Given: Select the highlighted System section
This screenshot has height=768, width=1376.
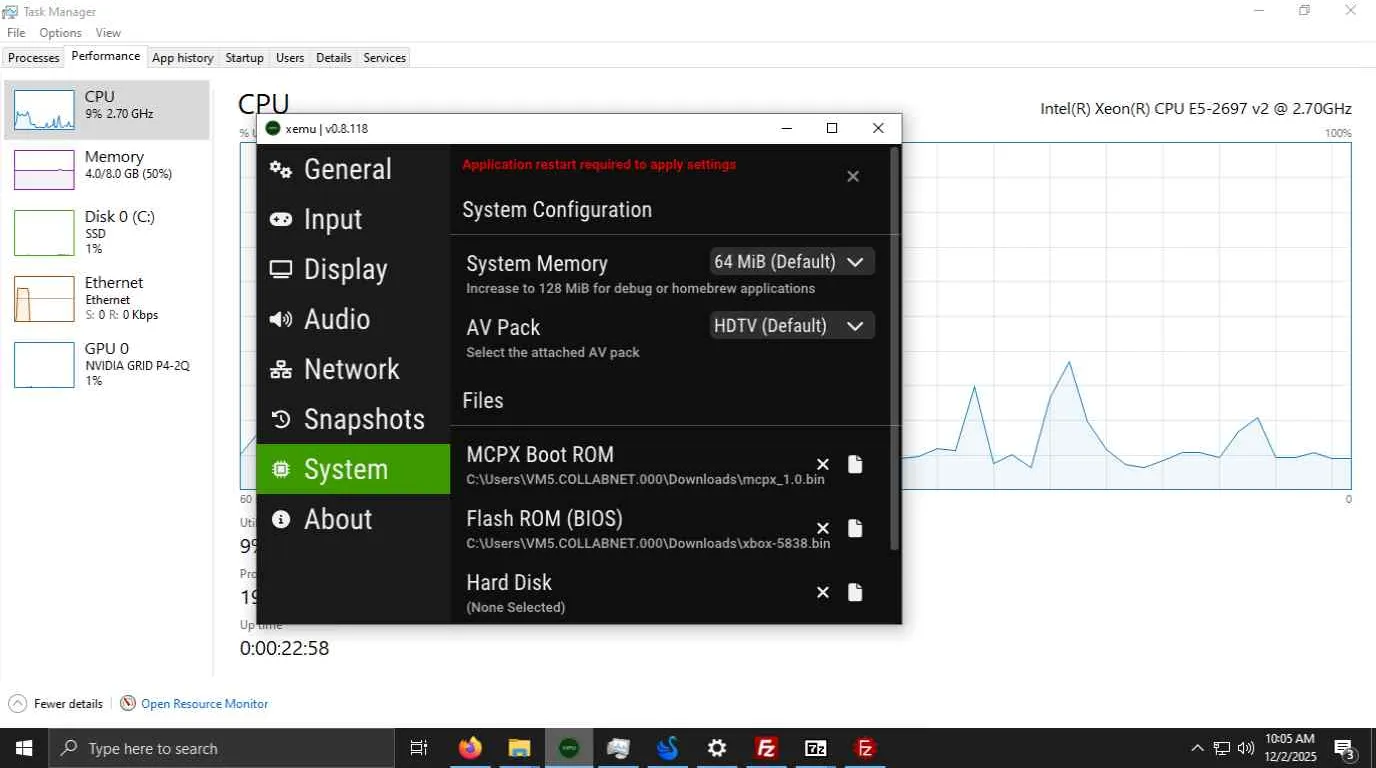Looking at the screenshot, I should (x=353, y=469).
